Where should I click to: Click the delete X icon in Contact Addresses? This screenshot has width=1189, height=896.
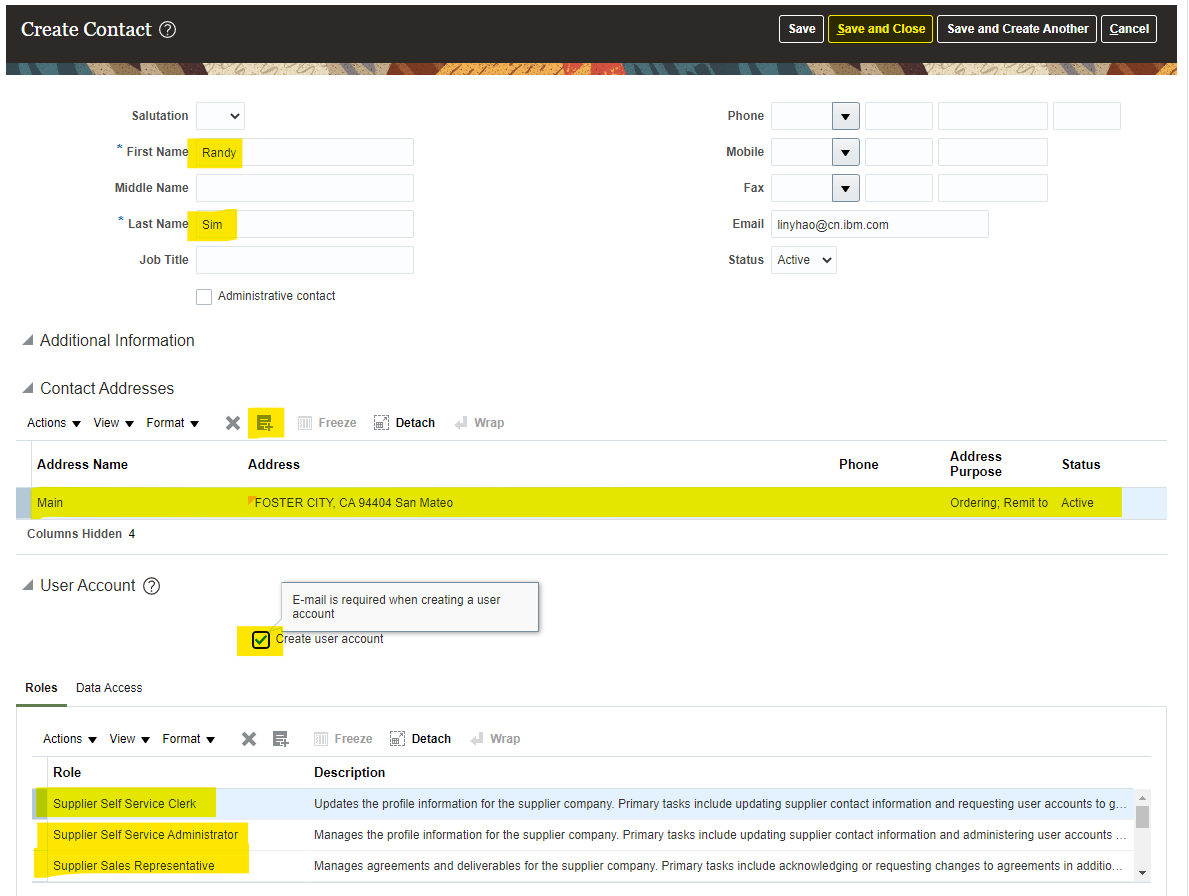[x=233, y=423]
